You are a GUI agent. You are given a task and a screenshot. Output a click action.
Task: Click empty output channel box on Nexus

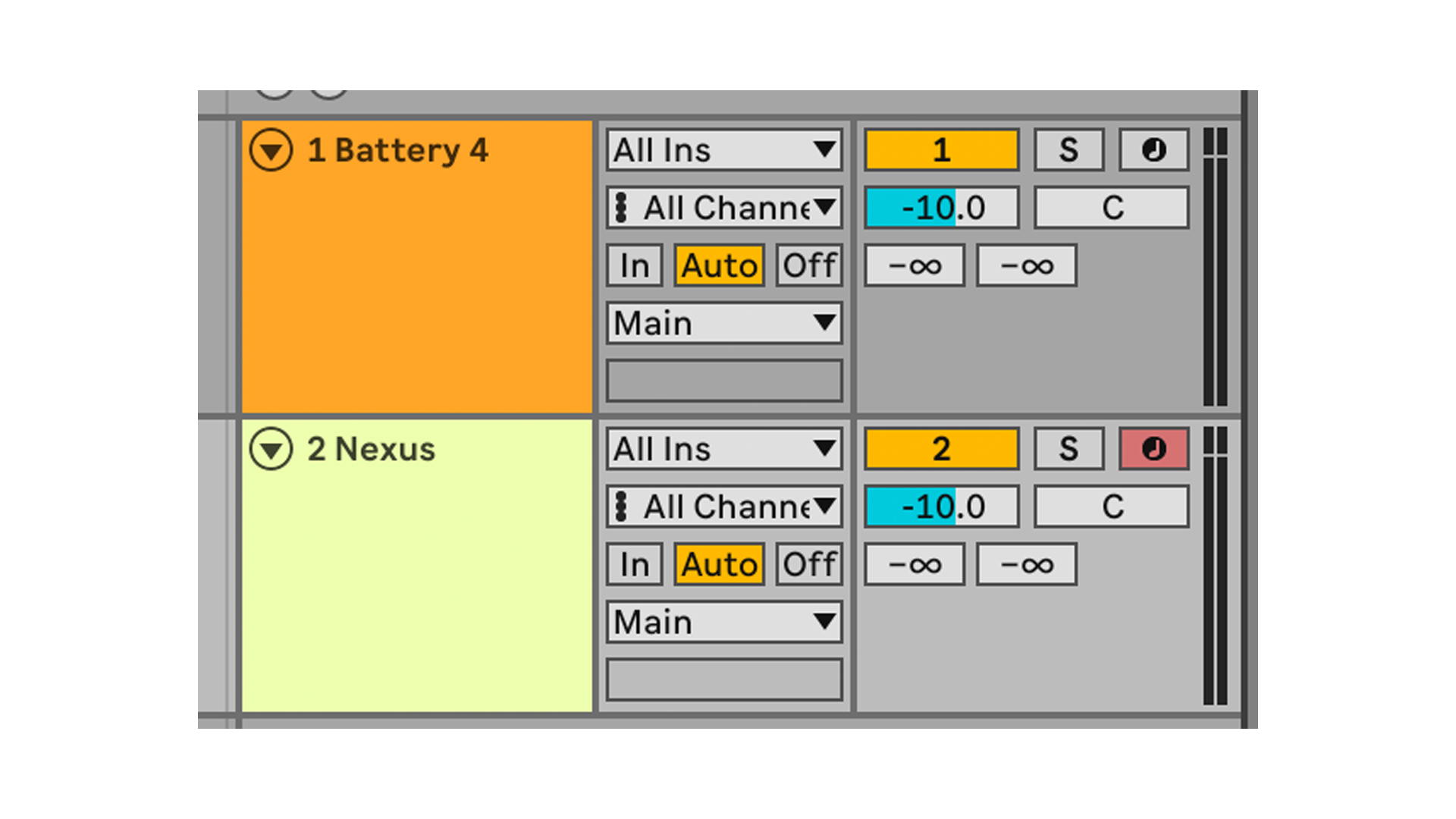[724, 679]
